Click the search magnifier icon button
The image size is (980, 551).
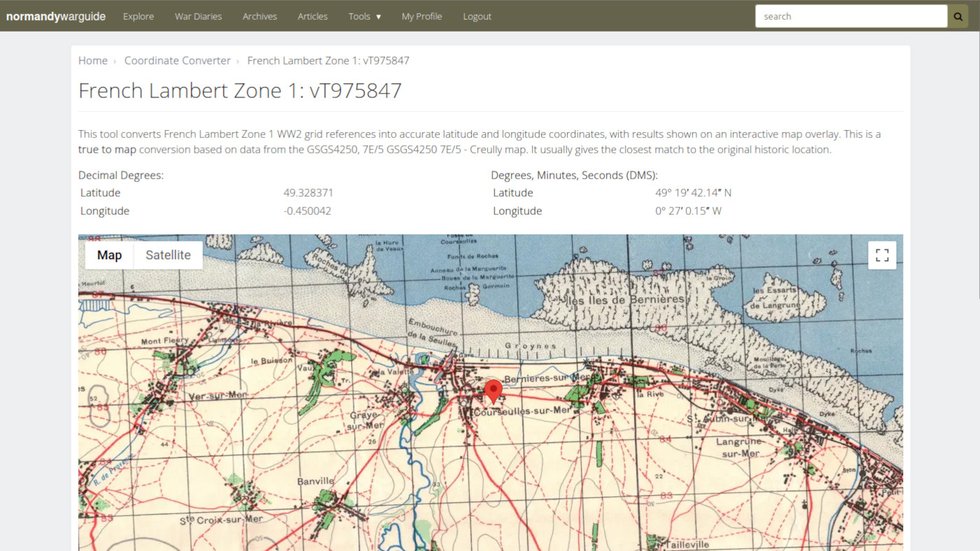[958, 16]
